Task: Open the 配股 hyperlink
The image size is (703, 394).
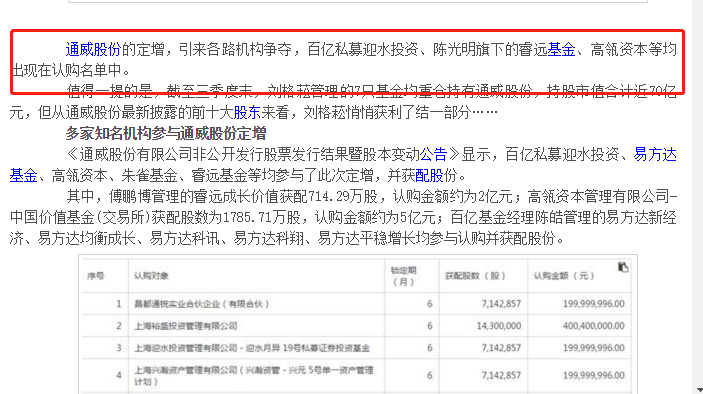Action: 429,176
